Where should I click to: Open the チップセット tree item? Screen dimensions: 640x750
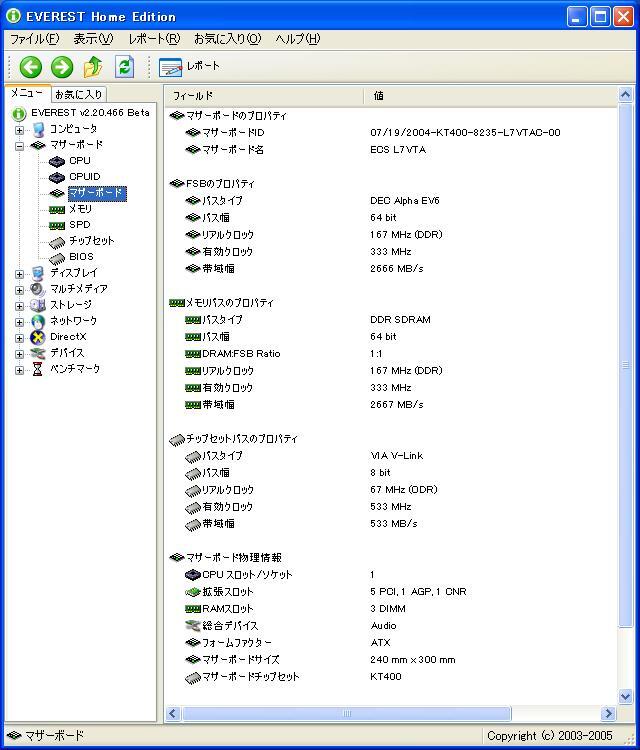91,241
